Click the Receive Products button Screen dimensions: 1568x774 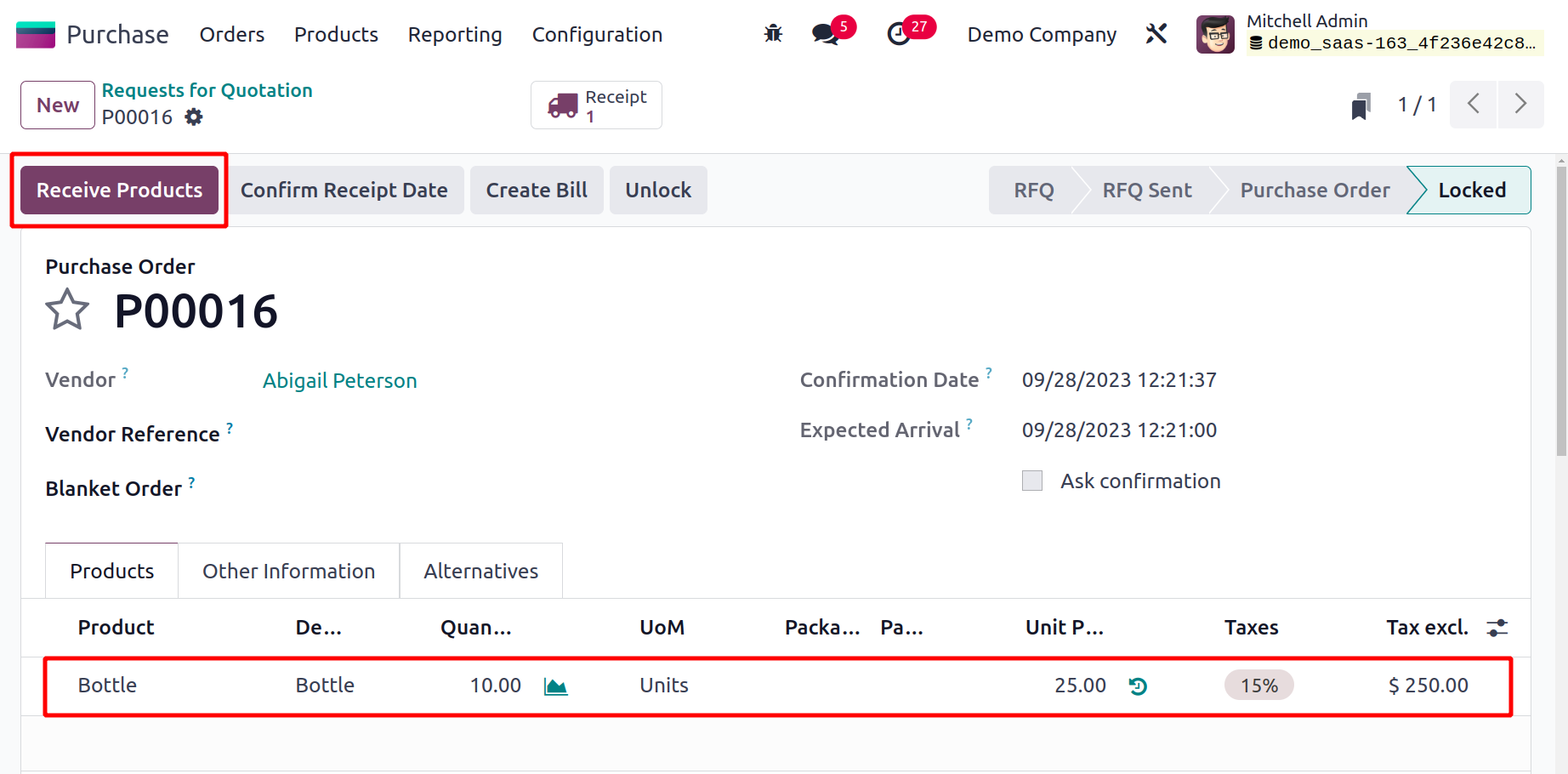coord(120,191)
